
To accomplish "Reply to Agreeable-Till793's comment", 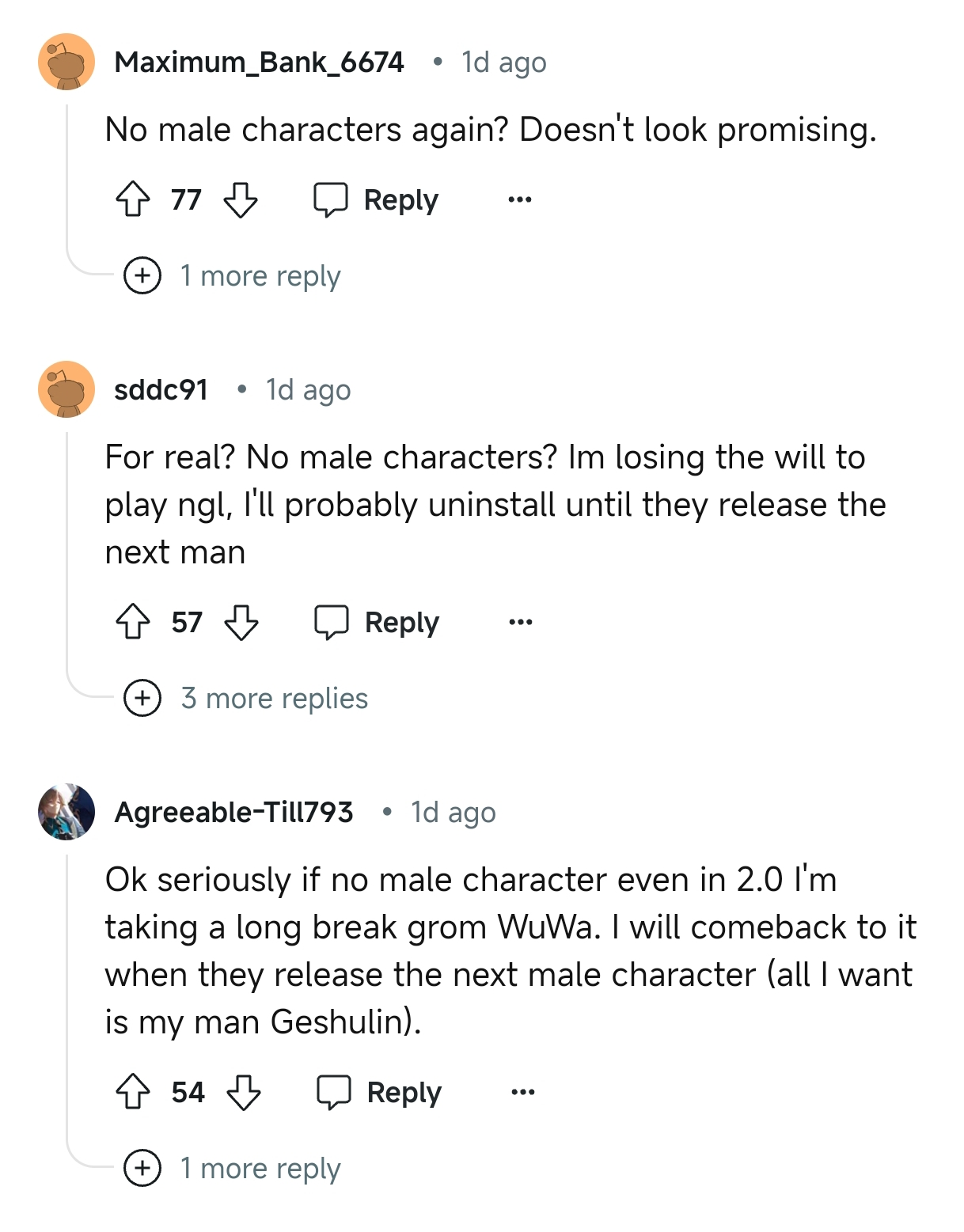I will 380,1092.
